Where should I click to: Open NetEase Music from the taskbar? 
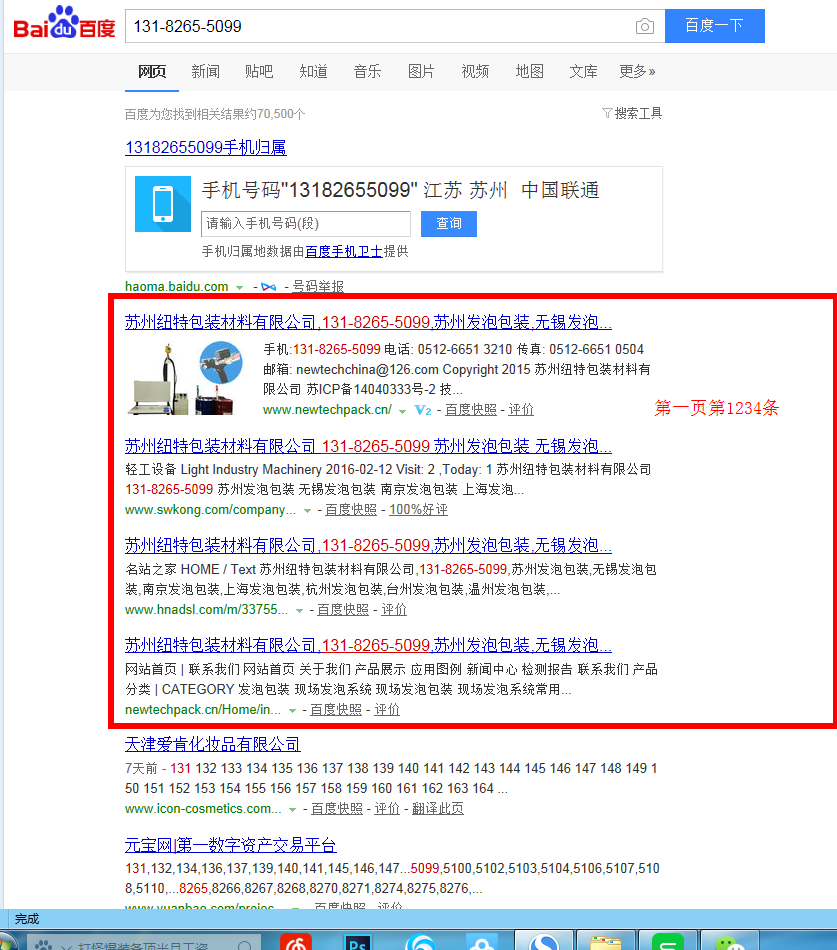tap(296, 943)
